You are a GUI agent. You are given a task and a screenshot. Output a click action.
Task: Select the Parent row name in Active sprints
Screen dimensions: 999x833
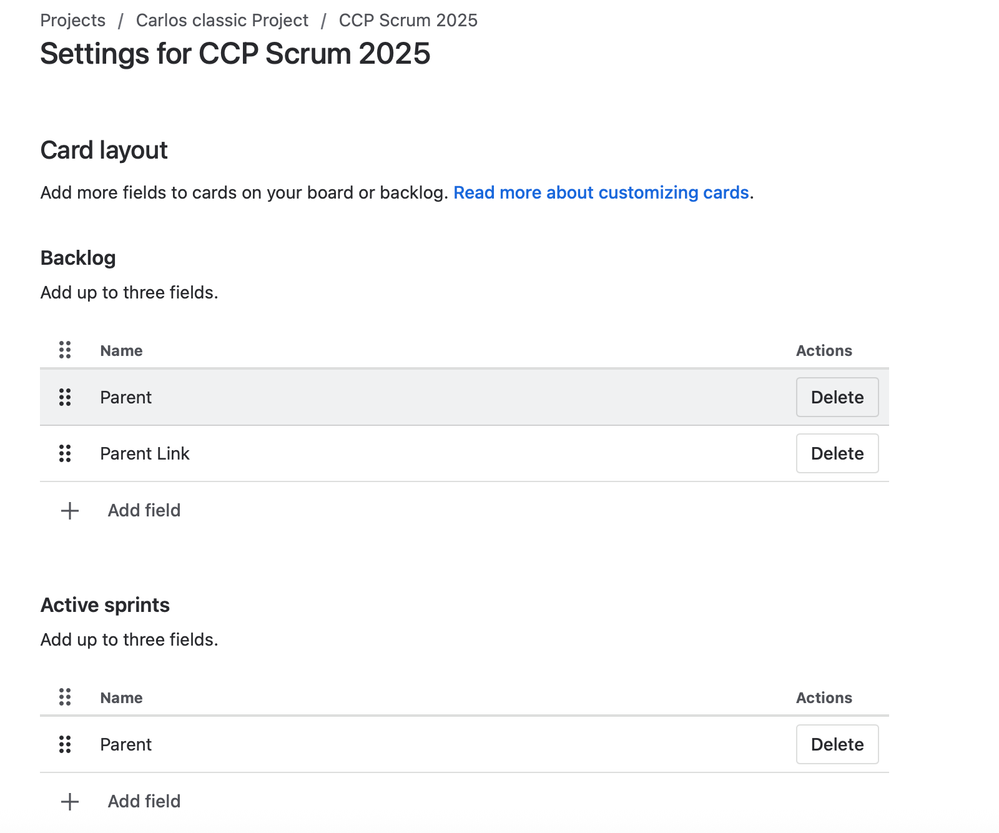(x=126, y=744)
